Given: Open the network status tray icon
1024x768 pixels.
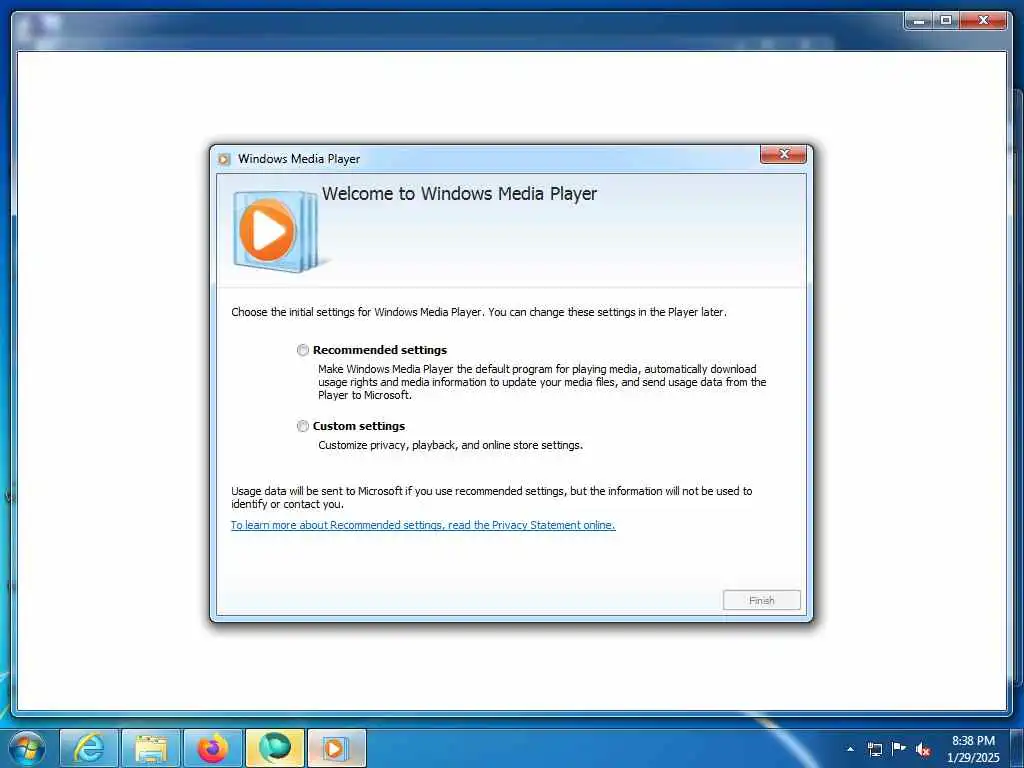Looking at the screenshot, I should click(874, 749).
